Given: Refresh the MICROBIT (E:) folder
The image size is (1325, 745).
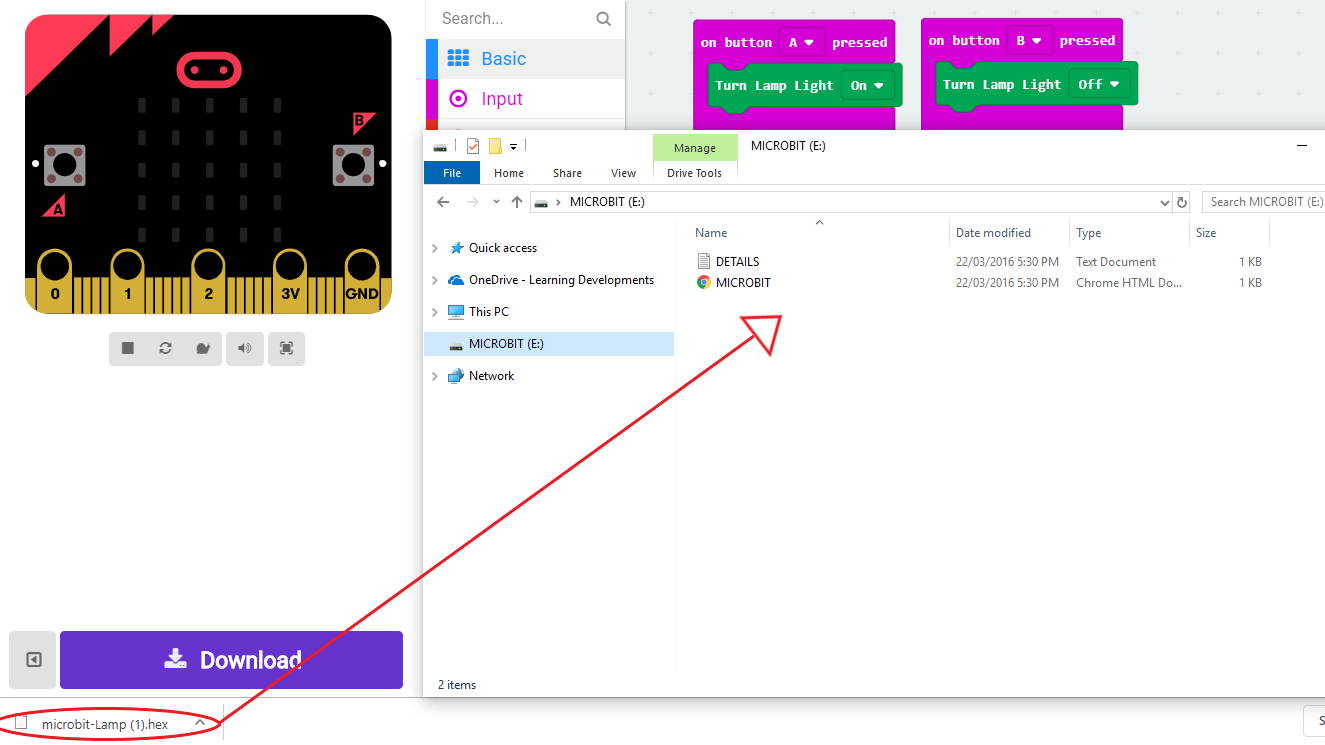Looking at the screenshot, I should point(1182,202).
